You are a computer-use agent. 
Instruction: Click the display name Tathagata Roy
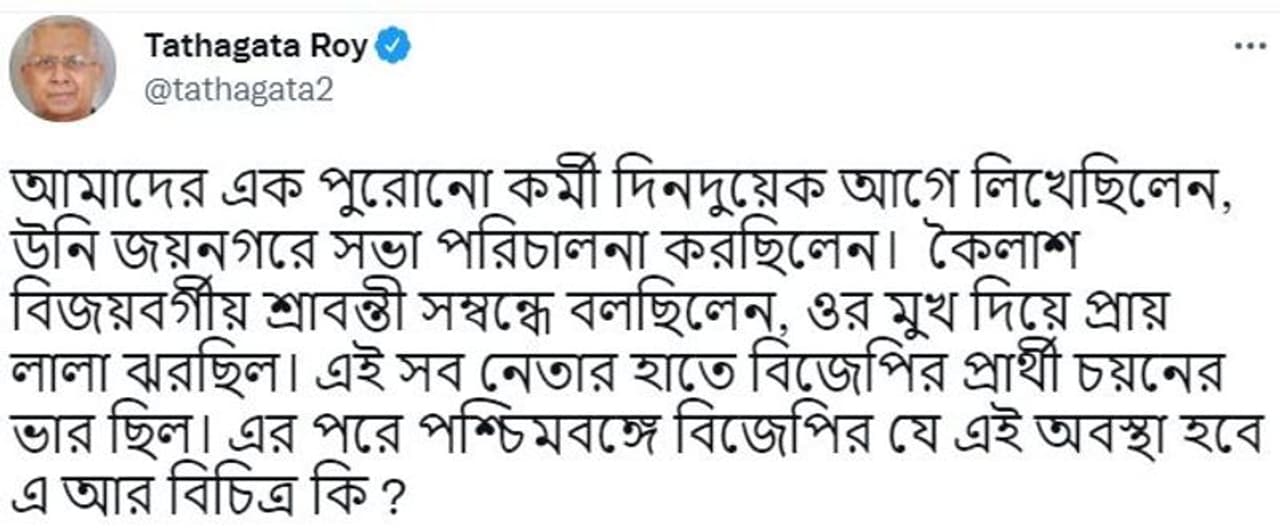click(256, 46)
